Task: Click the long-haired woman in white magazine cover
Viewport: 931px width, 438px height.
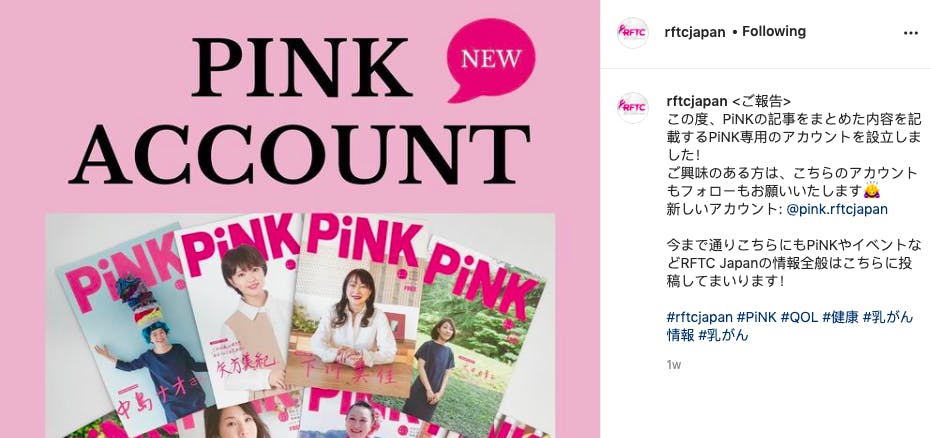Action: click(356, 303)
